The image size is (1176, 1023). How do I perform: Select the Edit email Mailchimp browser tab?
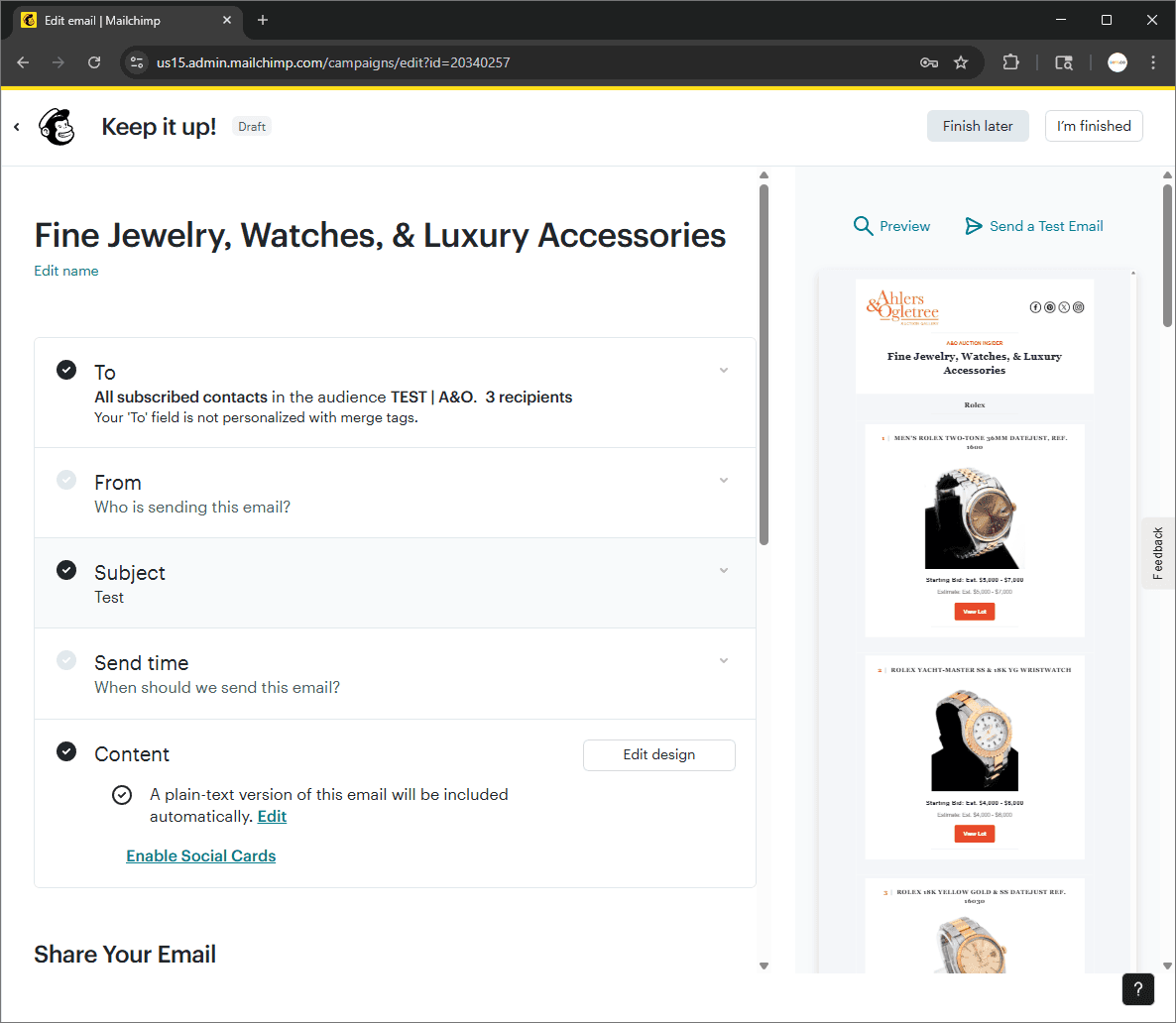tap(128, 20)
